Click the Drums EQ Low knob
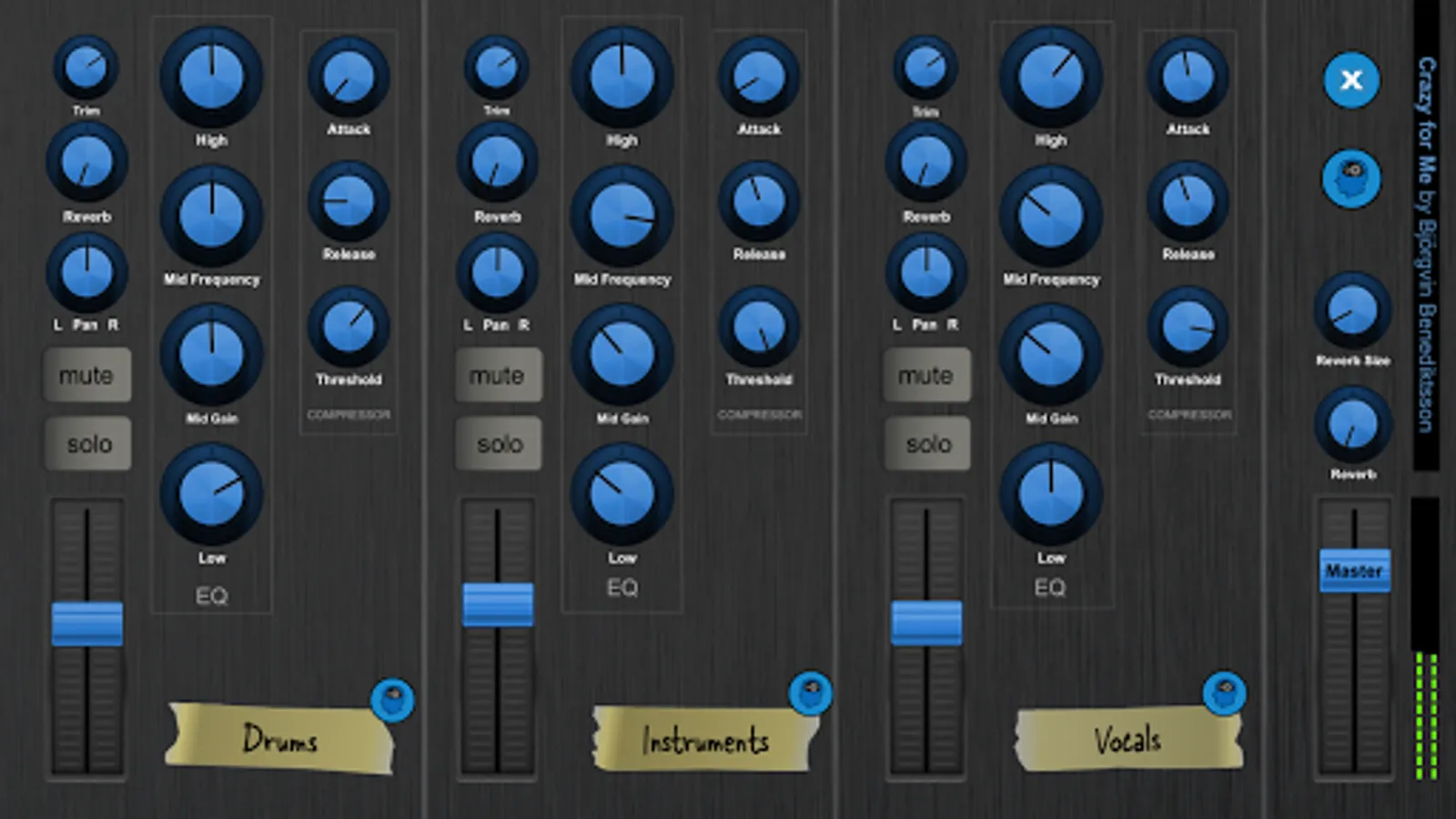 (x=211, y=494)
